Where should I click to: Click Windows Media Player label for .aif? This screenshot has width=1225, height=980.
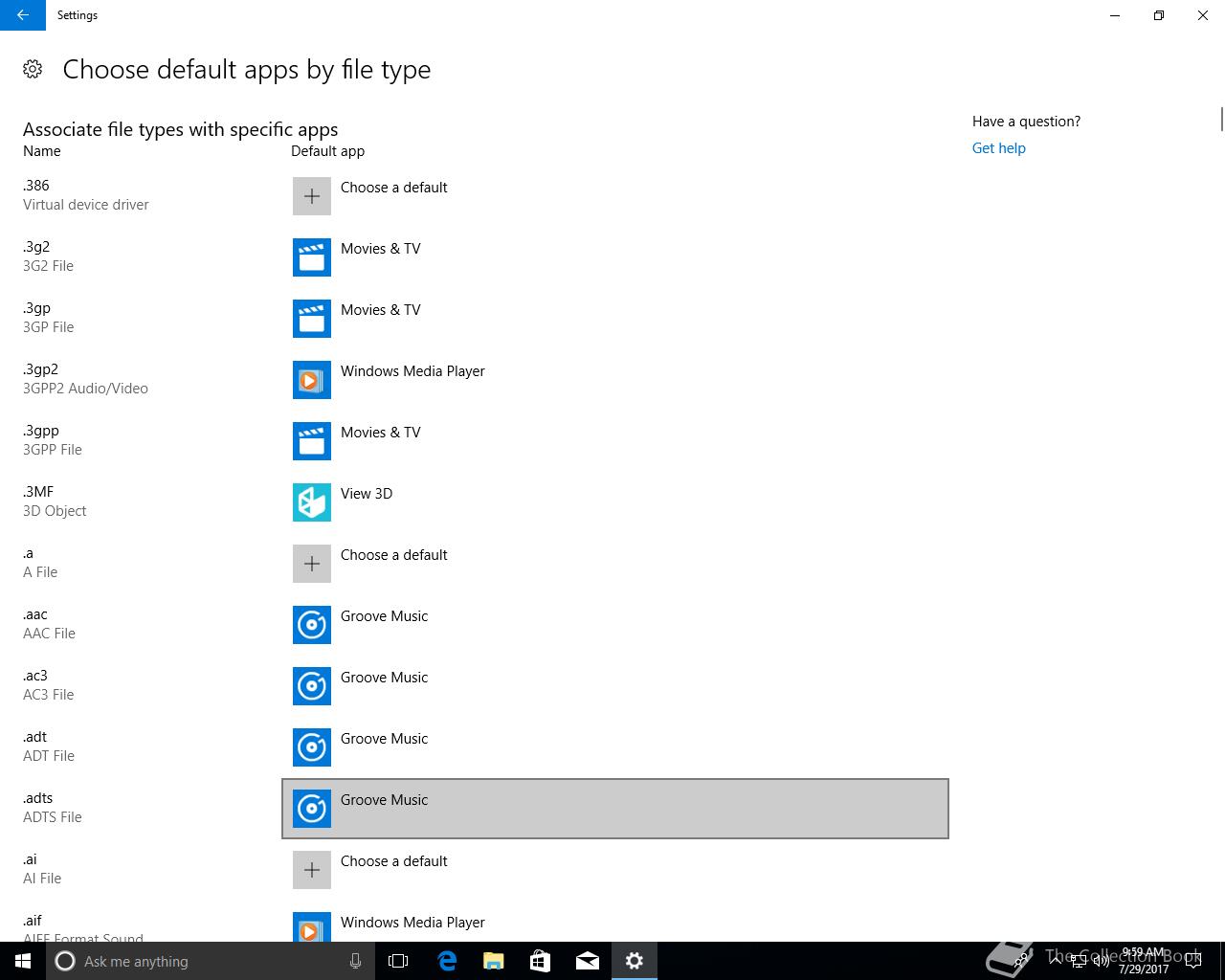[412, 923]
